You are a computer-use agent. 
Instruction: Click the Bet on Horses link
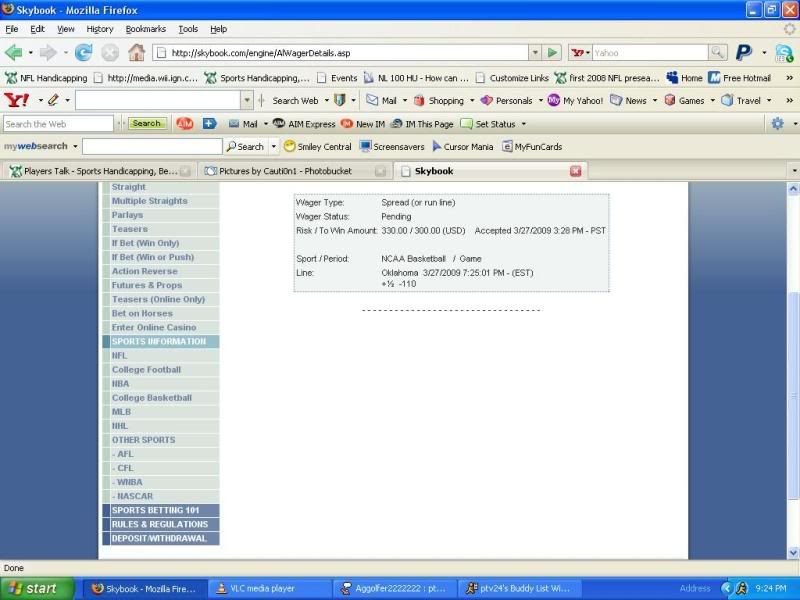point(142,313)
